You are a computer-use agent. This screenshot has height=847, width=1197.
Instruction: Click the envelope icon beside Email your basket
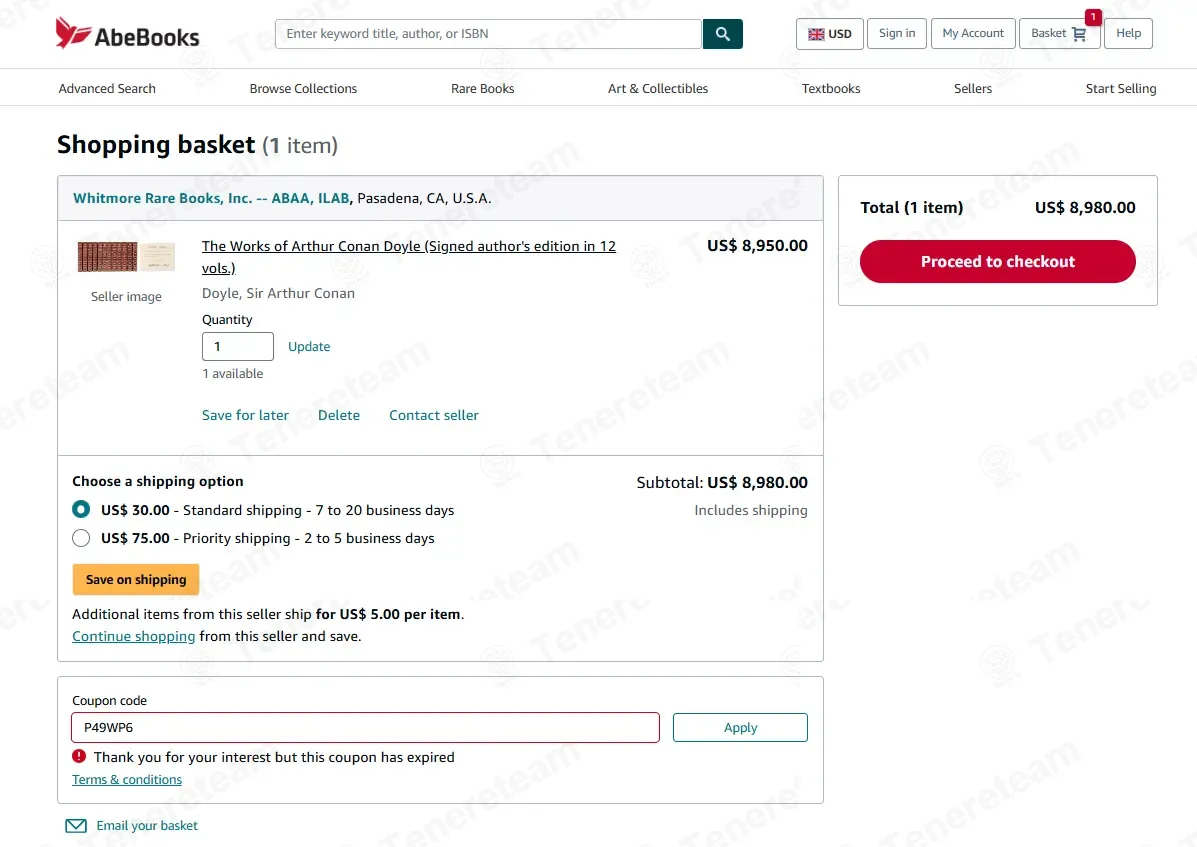click(x=76, y=826)
